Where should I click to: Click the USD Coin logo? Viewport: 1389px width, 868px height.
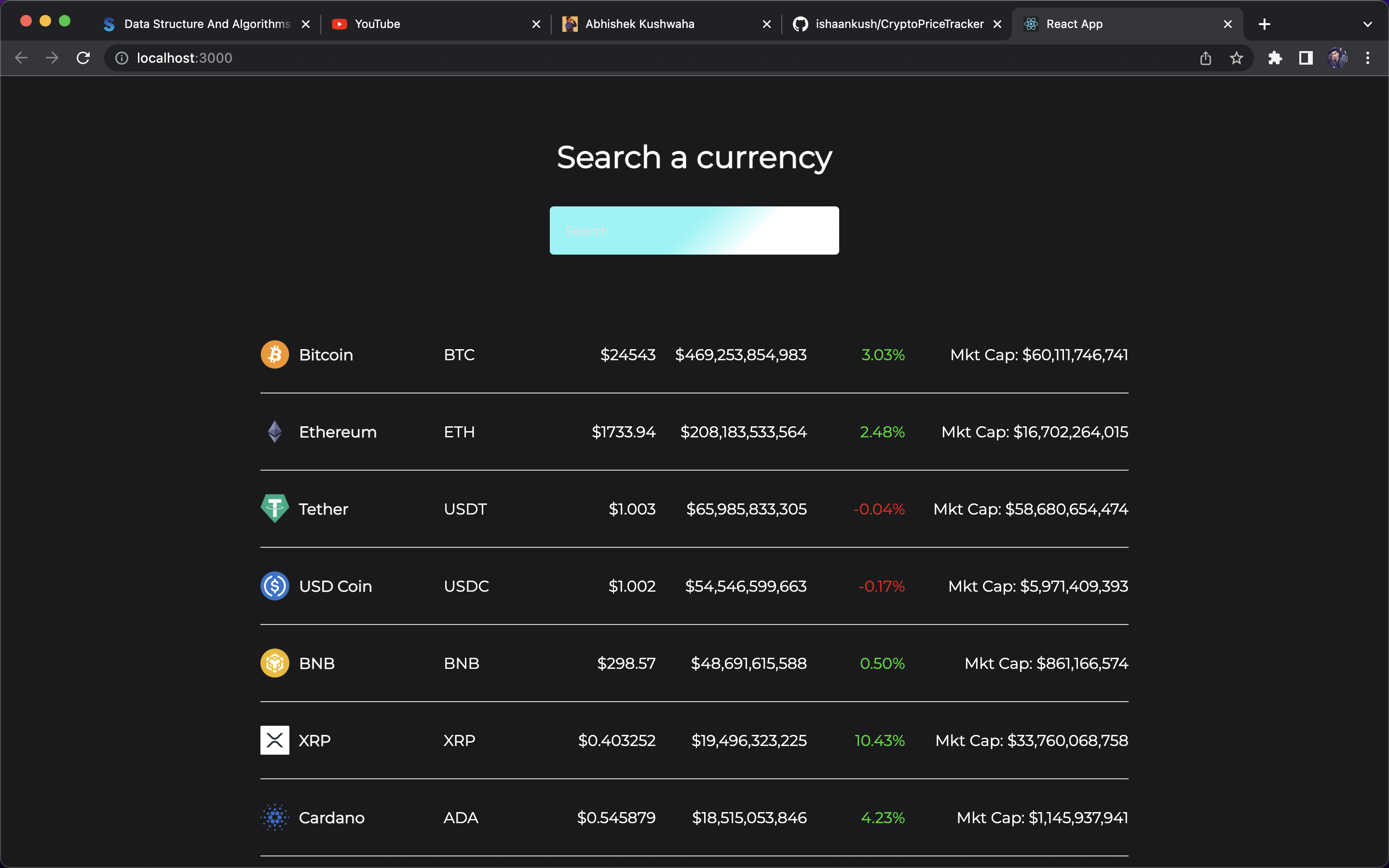coord(274,585)
